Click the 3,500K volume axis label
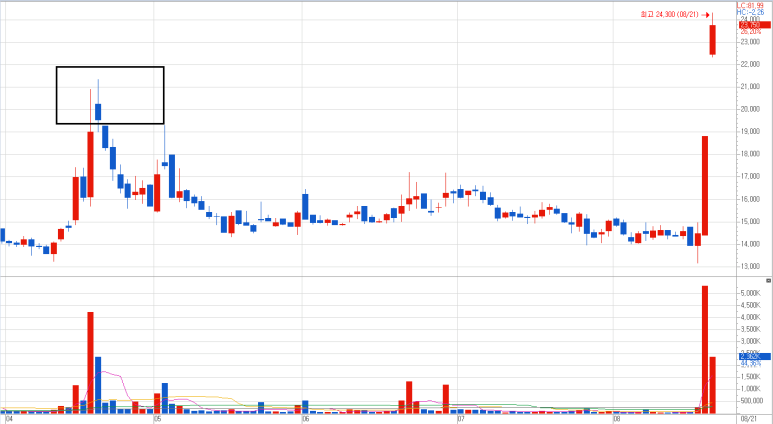This screenshot has width=773, height=424. [x=750, y=329]
